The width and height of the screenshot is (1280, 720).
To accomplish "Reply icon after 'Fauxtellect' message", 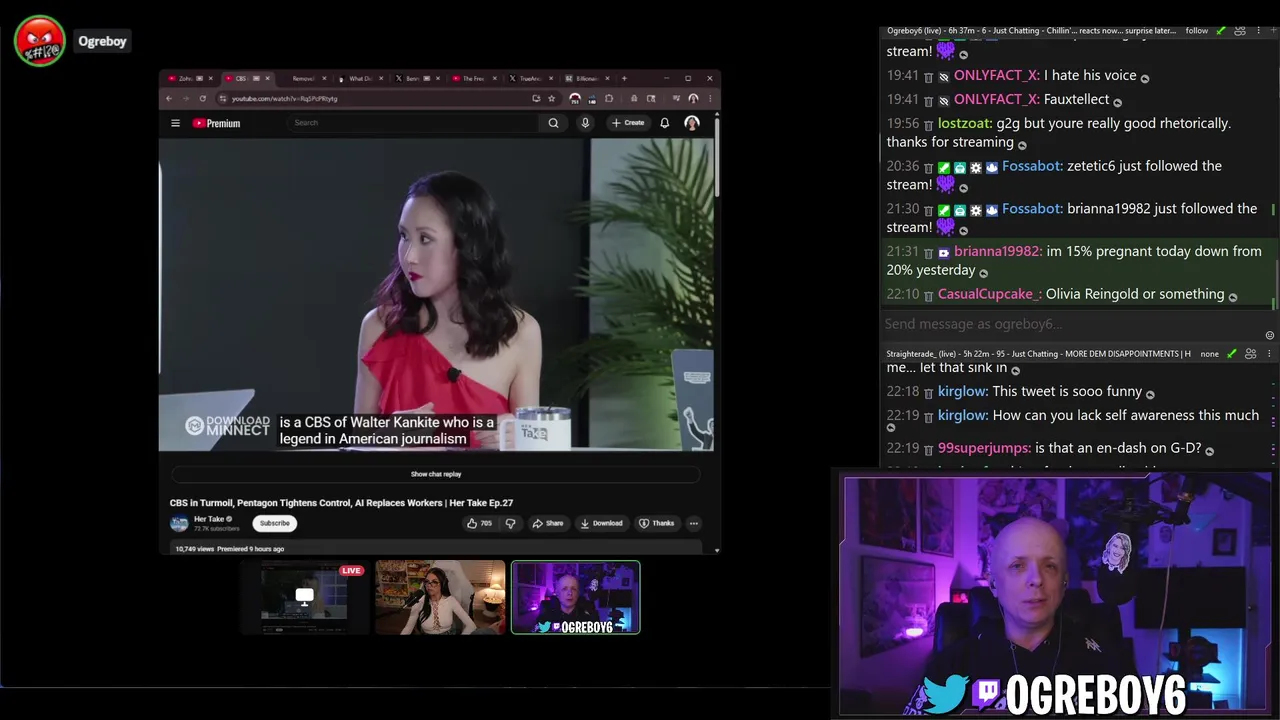I will tap(1117, 102).
